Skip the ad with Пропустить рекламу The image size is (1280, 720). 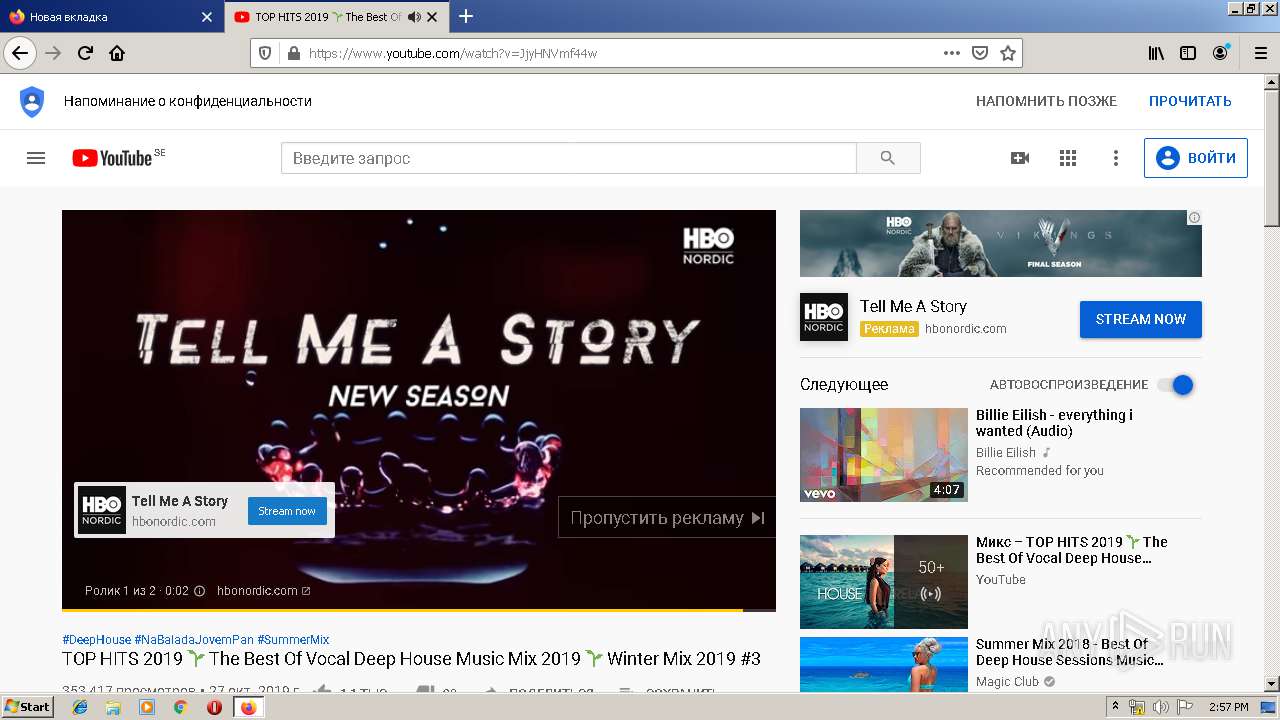point(667,517)
